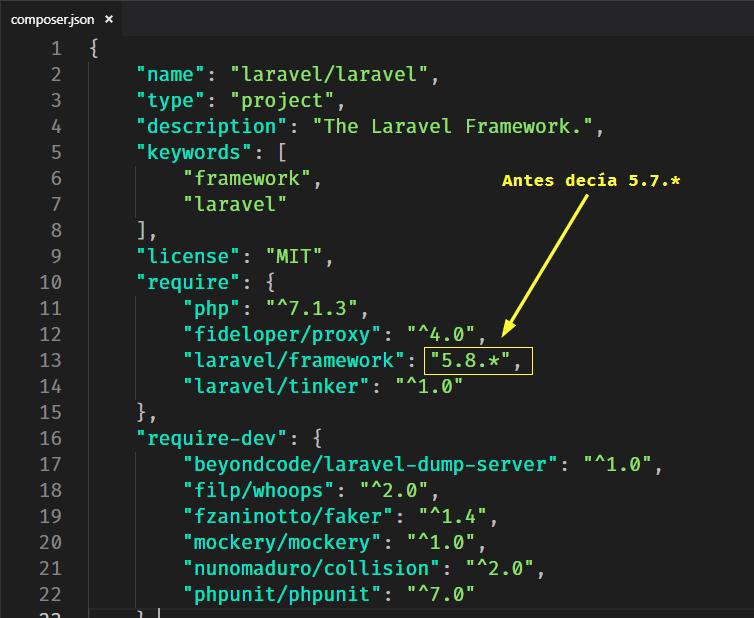
Task: Click the "name" key
Action: point(170,75)
